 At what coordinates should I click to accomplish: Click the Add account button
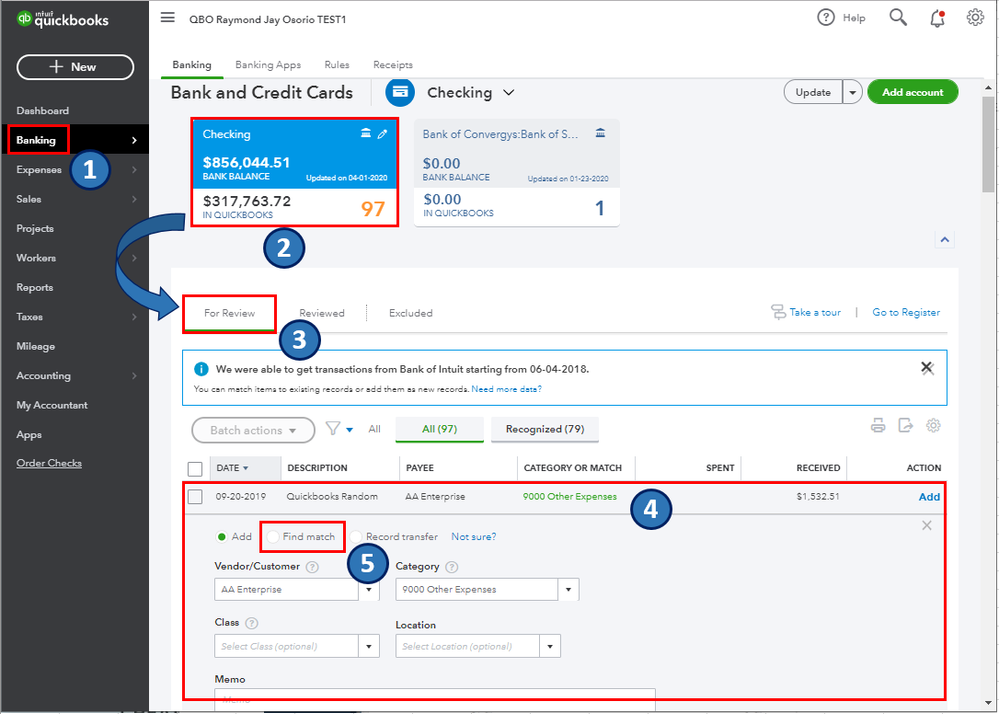click(912, 92)
